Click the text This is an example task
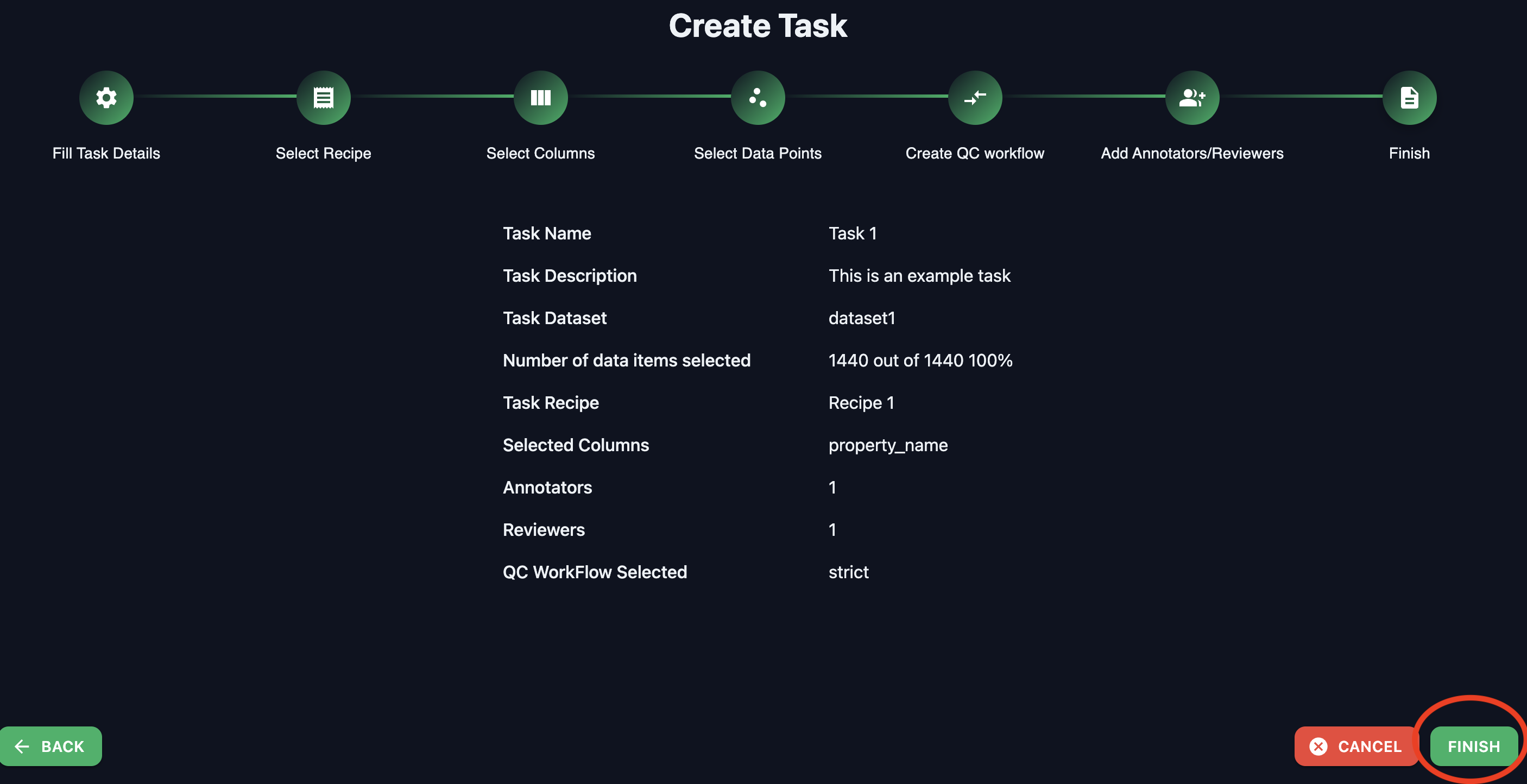 [919, 276]
